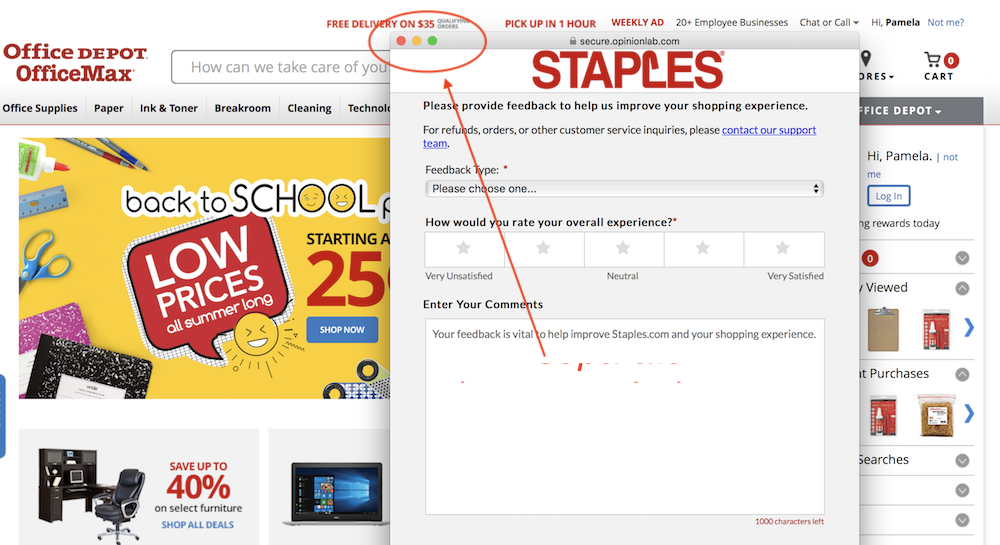Expand the sidebar section with zero badge
1000x545 pixels.
tap(962, 258)
